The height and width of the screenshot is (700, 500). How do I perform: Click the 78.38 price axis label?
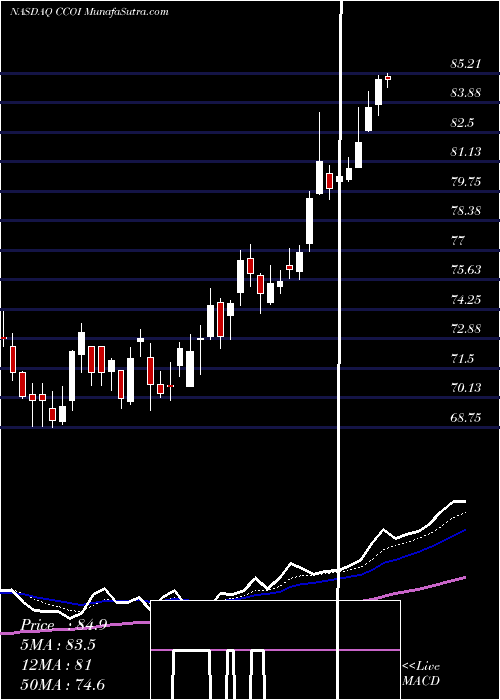coord(466,211)
